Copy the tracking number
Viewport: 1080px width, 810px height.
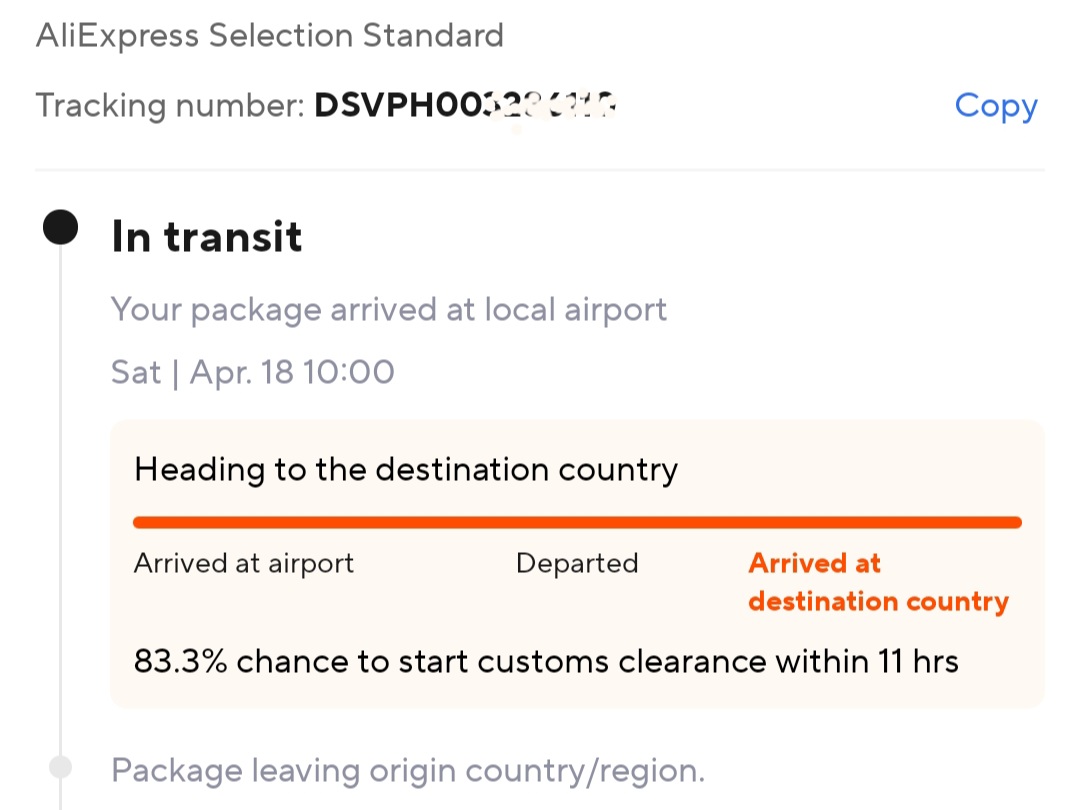point(995,105)
